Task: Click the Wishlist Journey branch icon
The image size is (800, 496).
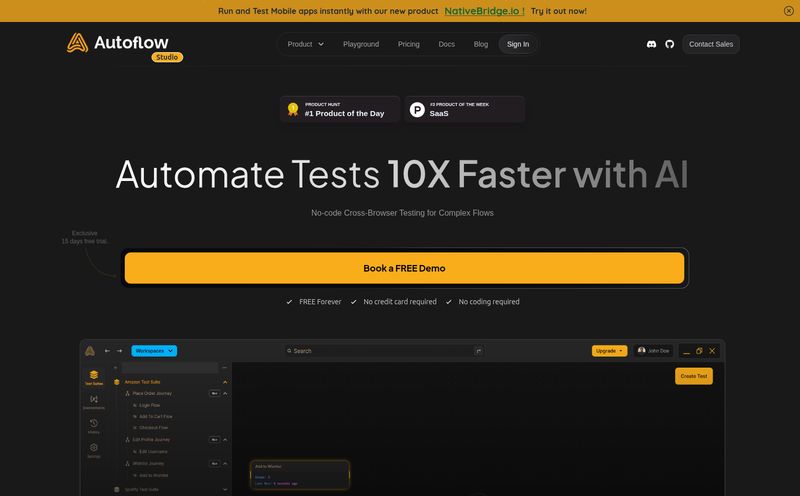Action: pyautogui.click(x=128, y=463)
